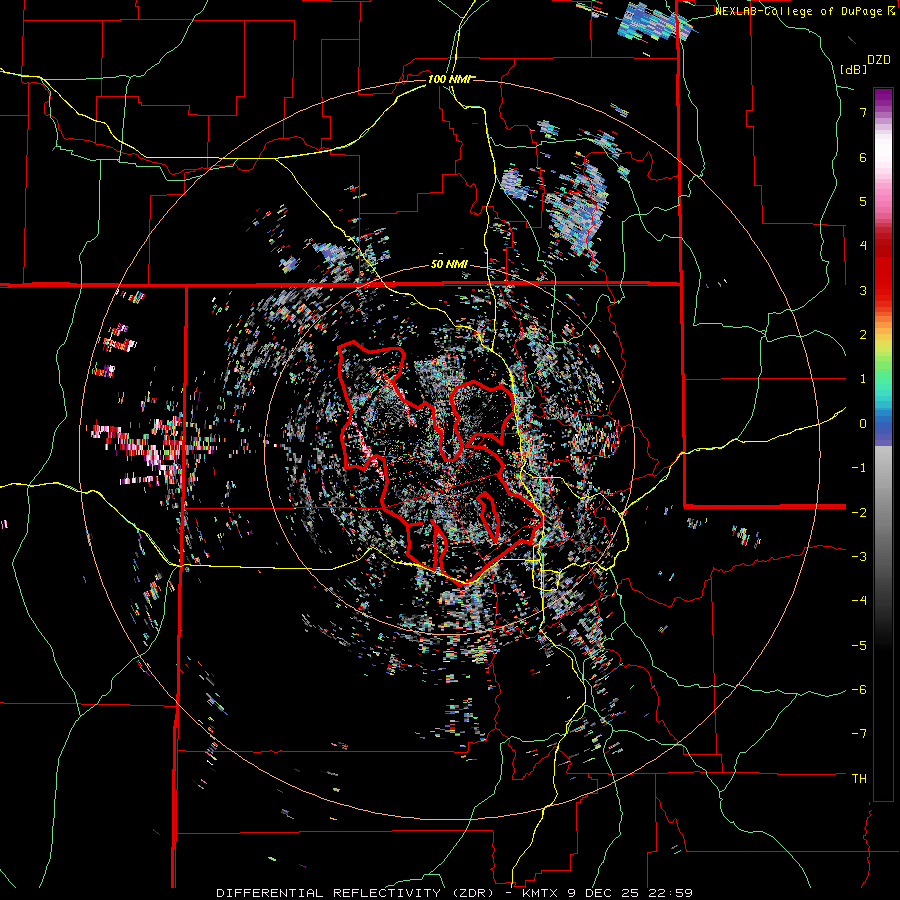
Task: Click the 6 value on the scale
Action: click(x=863, y=157)
